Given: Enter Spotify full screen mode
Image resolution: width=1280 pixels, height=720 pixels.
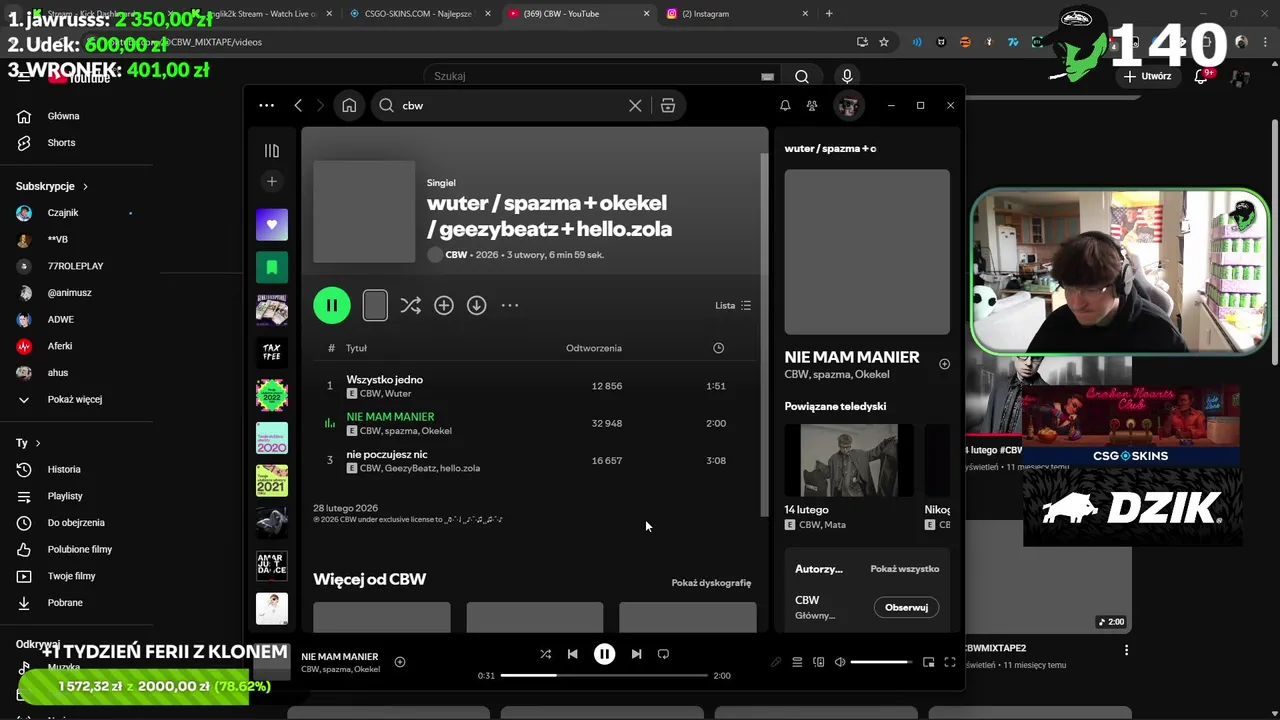Looking at the screenshot, I should point(950,662).
